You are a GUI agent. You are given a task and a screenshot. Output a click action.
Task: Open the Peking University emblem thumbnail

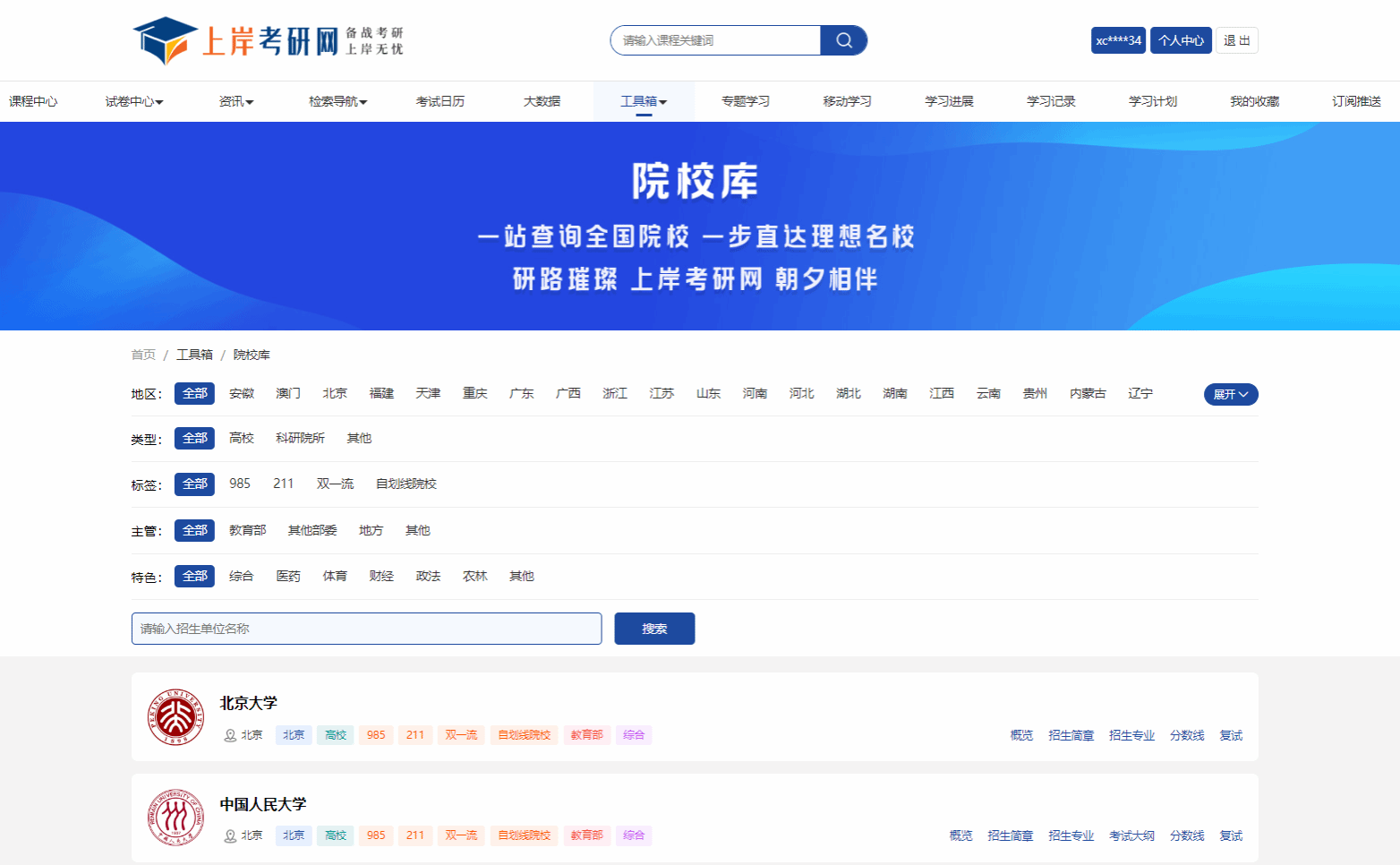[175, 717]
